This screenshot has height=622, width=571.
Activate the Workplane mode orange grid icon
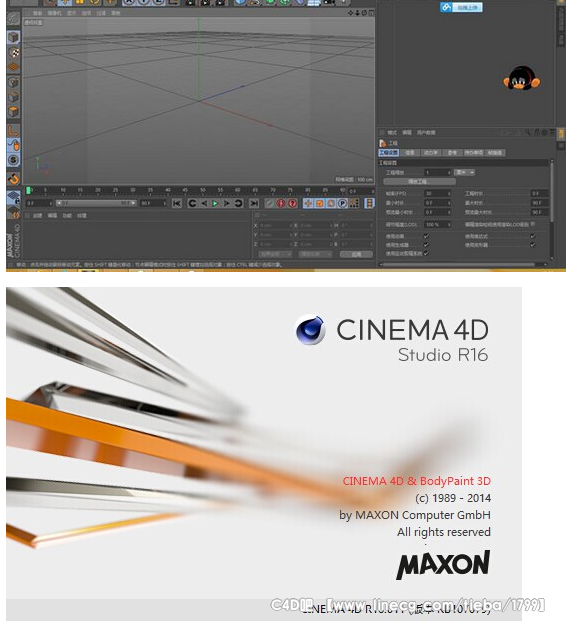(13, 67)
